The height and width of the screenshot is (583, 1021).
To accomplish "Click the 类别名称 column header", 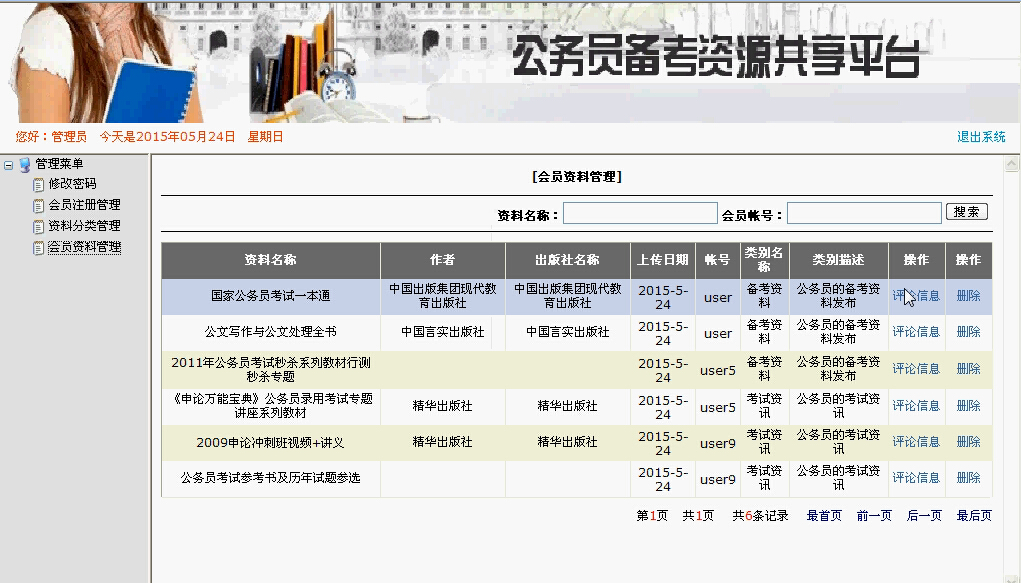I will (x=764, y=260).
